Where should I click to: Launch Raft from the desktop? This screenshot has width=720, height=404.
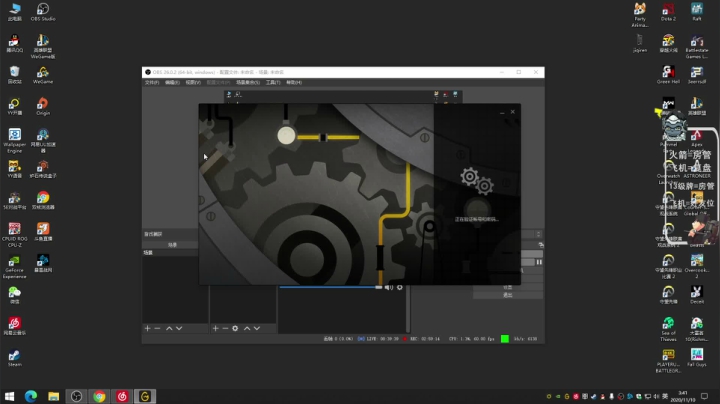(x=697, y=12)
